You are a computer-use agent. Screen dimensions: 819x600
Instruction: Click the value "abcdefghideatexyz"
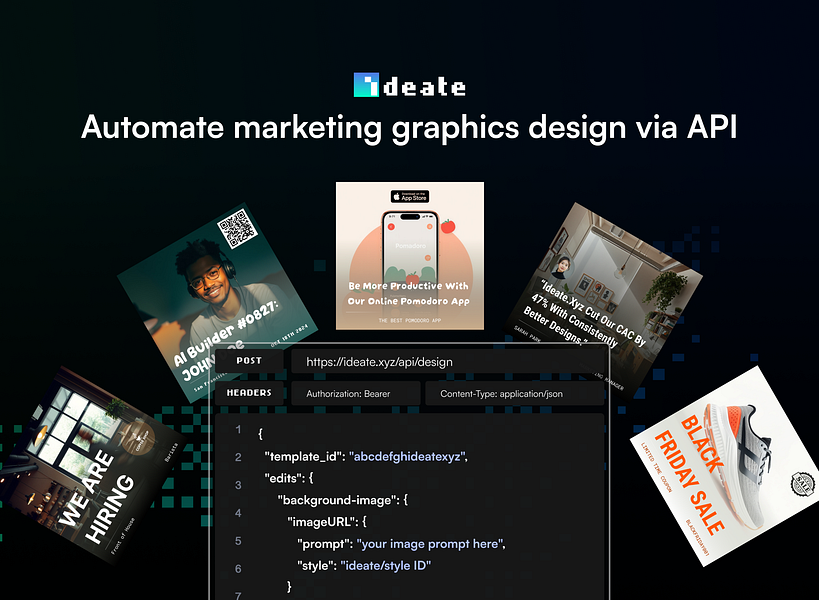tap(407, 457)
